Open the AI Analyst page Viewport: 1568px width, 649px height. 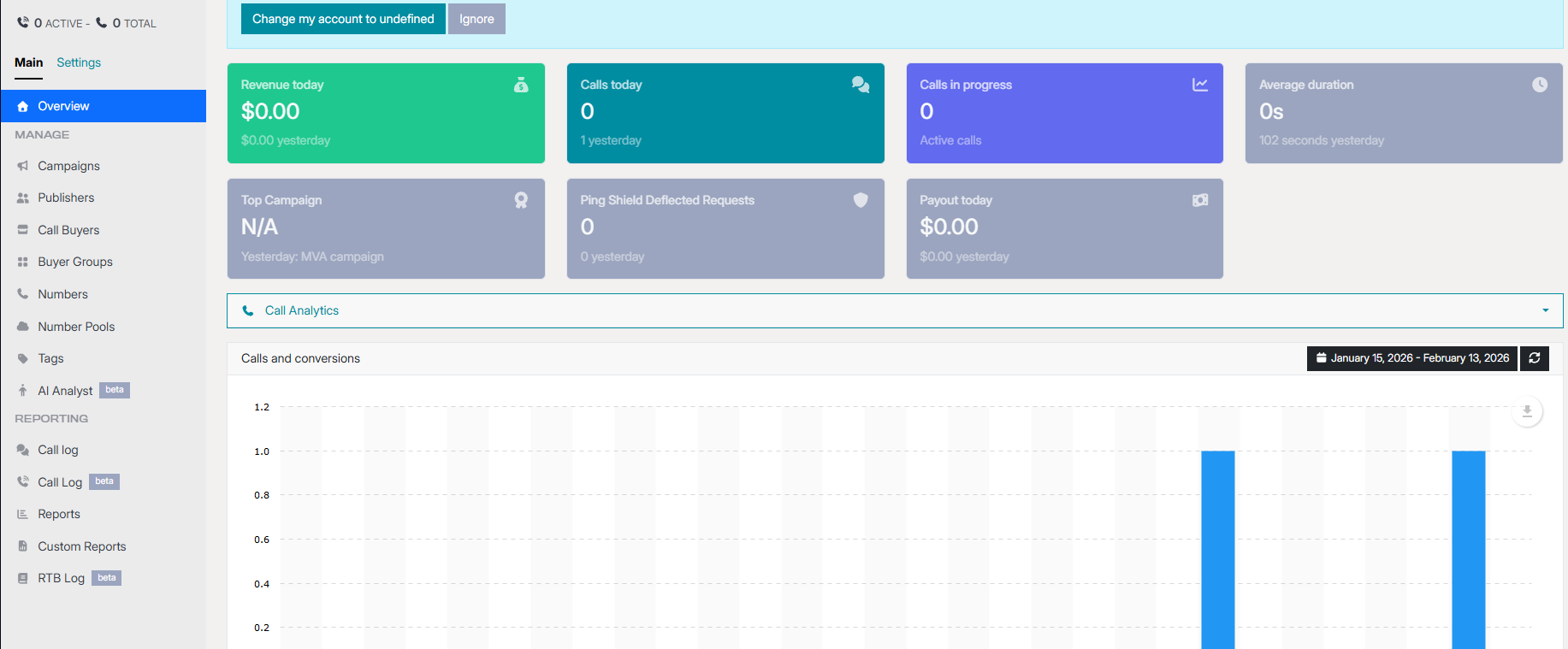point(104,391)
